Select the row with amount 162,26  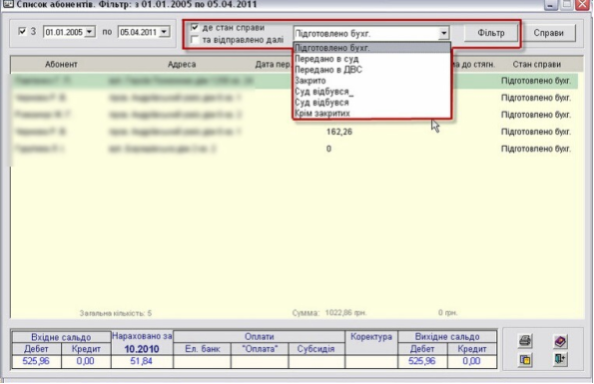click(294, 132)
